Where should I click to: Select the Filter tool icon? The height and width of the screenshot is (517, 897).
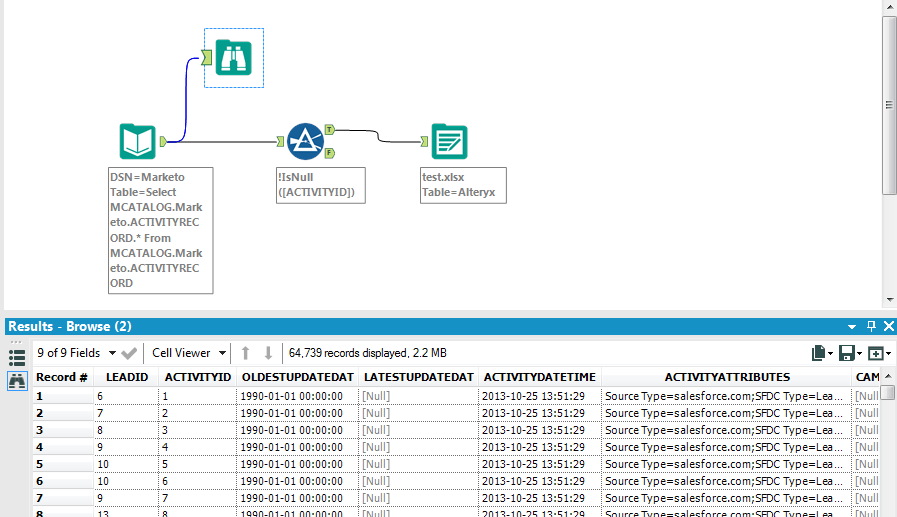(x=304, y=143)
